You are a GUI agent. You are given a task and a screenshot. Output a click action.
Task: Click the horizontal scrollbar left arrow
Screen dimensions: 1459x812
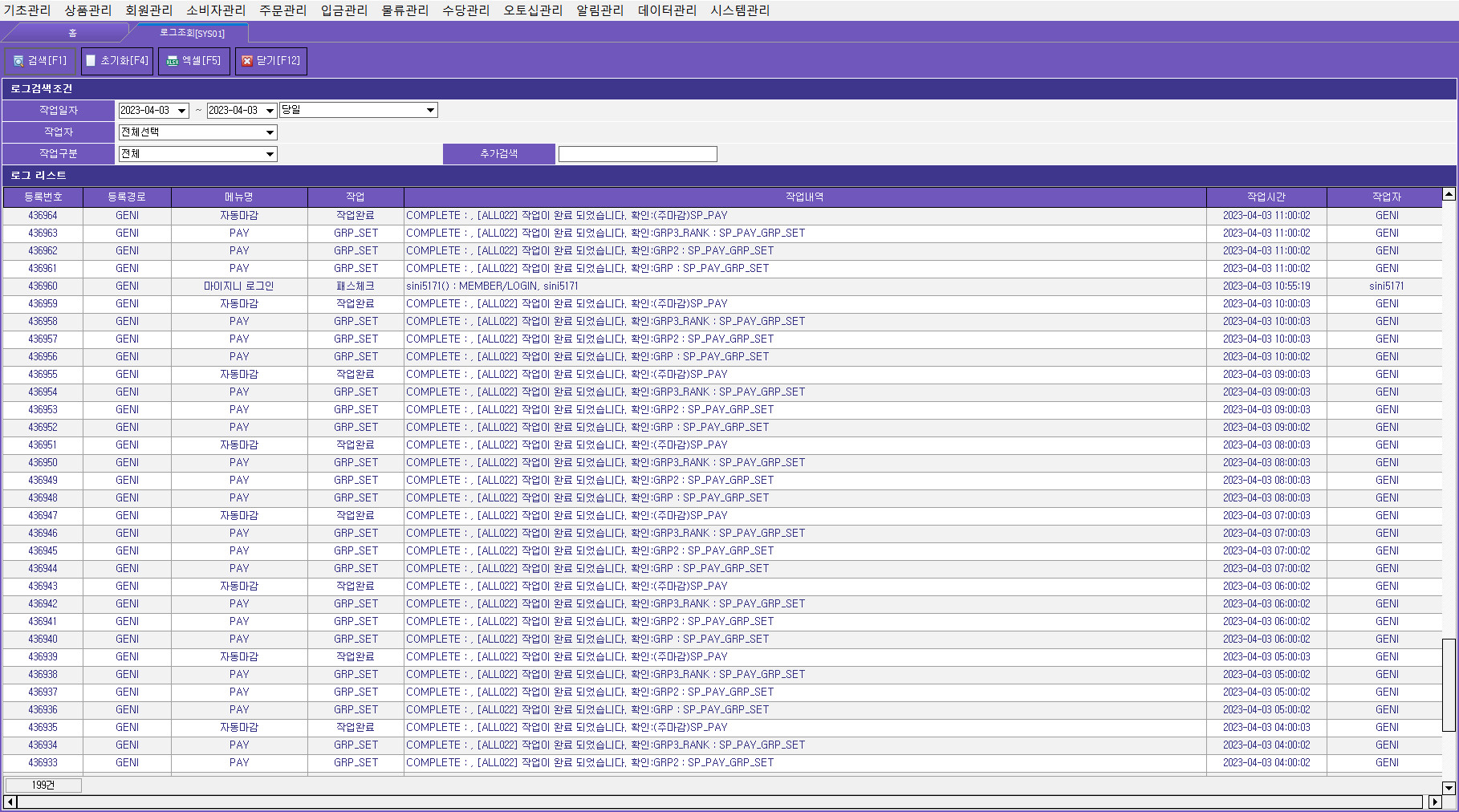10,802
